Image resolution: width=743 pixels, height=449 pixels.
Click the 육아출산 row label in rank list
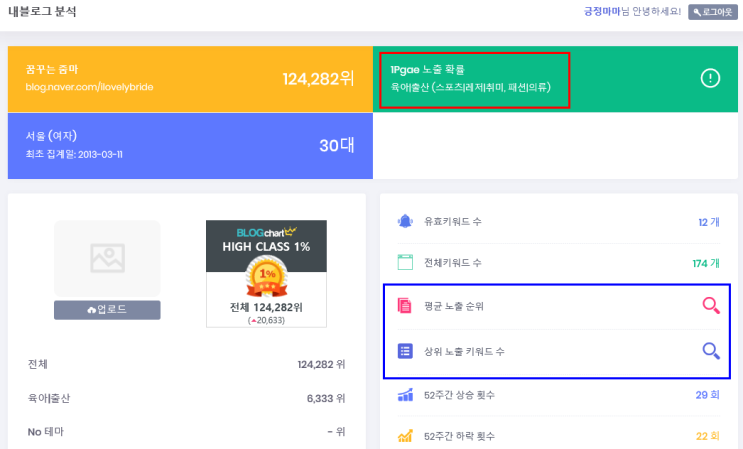point(49,398)
